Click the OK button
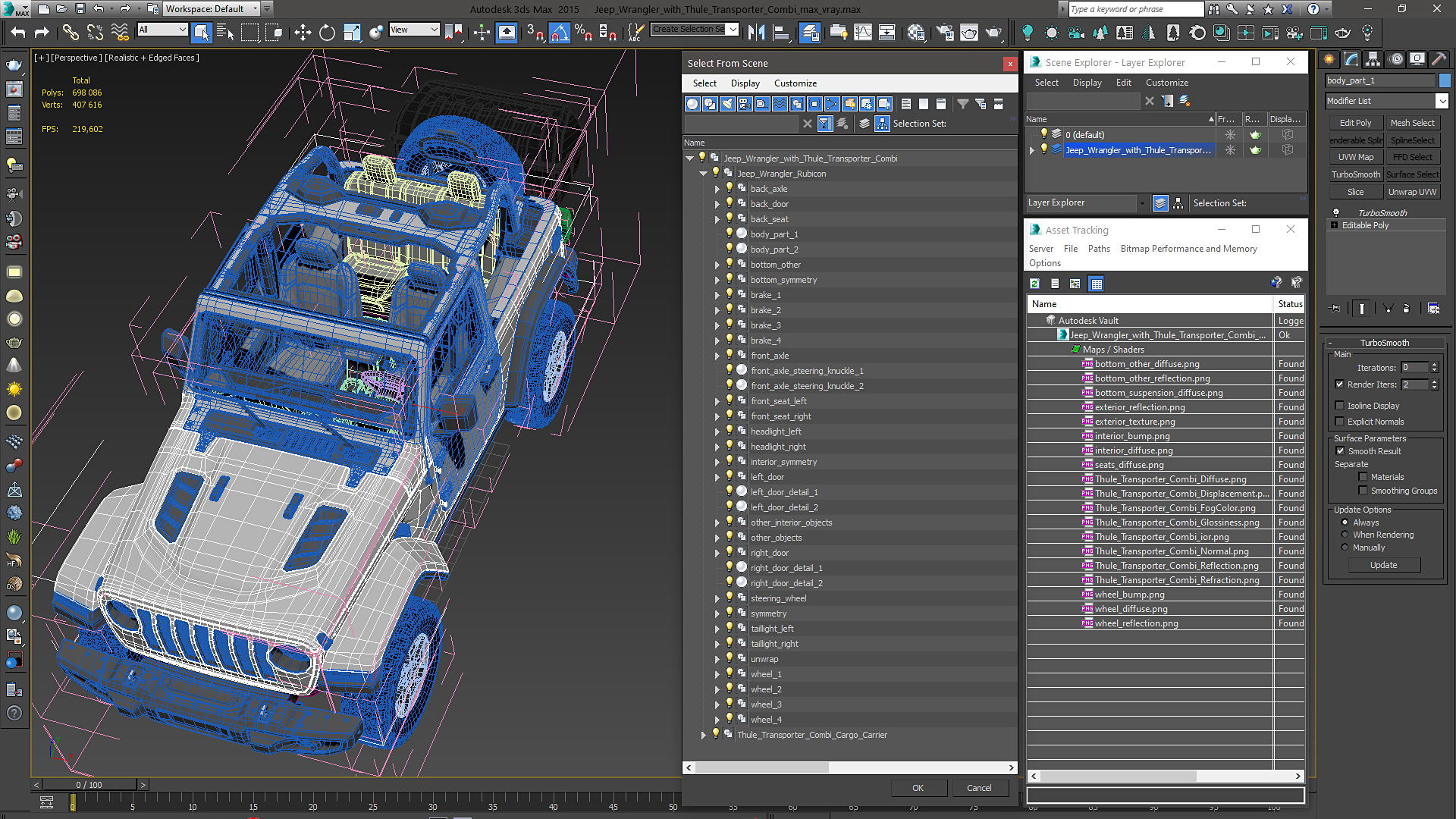This screenshot has width=1456, height=819. coord(918,788)
